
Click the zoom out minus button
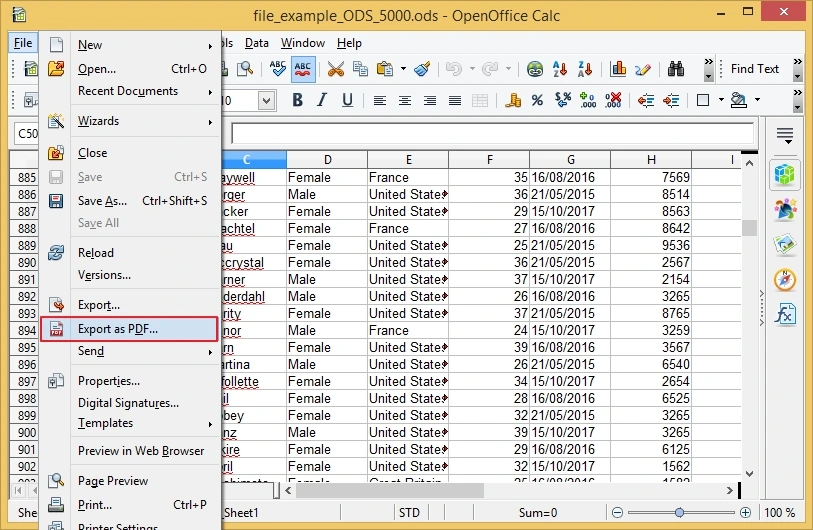pyautogui.click(x=617, y=512)
